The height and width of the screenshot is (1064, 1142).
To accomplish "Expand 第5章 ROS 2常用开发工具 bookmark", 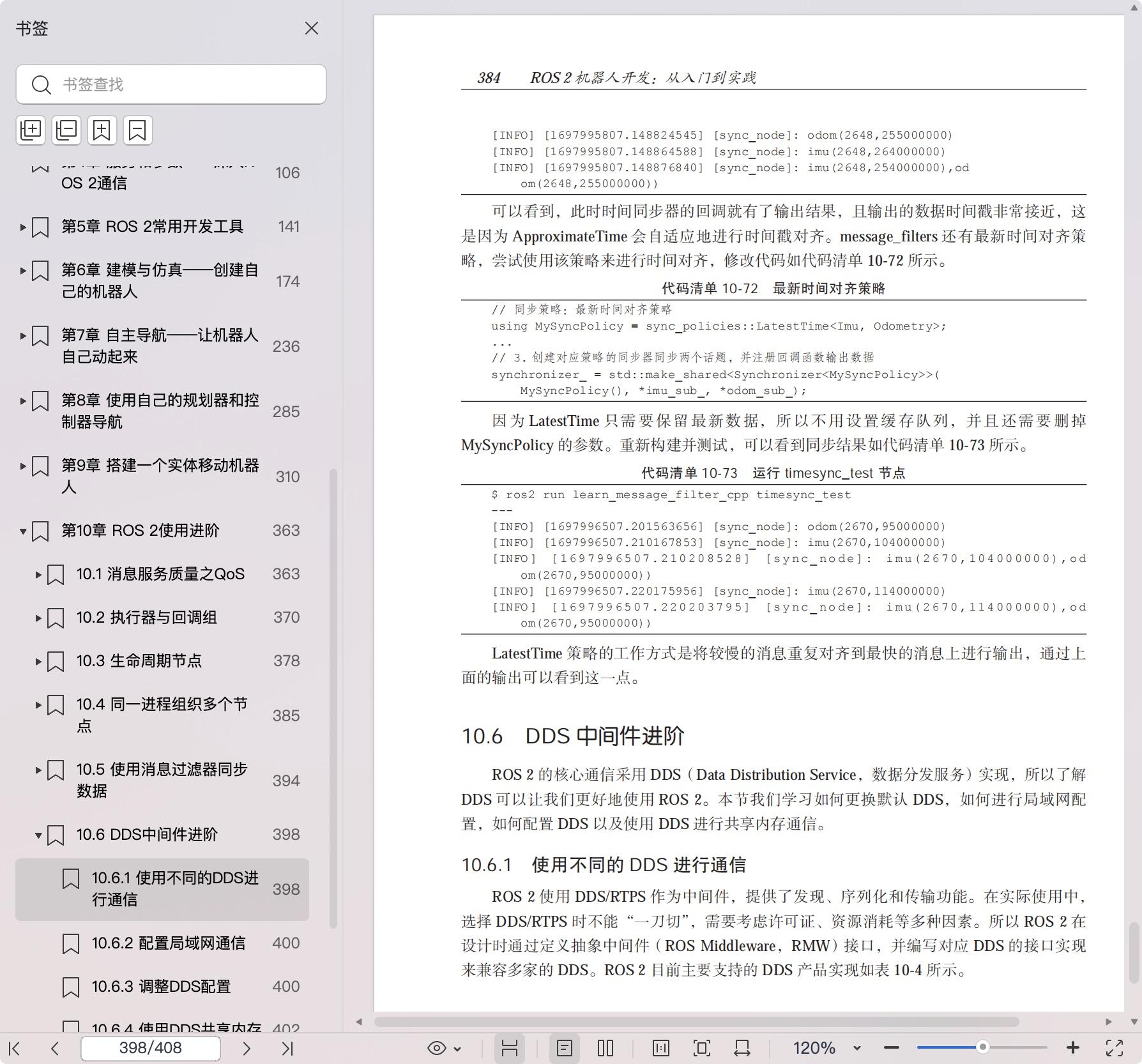I will (x=23, y=227).
